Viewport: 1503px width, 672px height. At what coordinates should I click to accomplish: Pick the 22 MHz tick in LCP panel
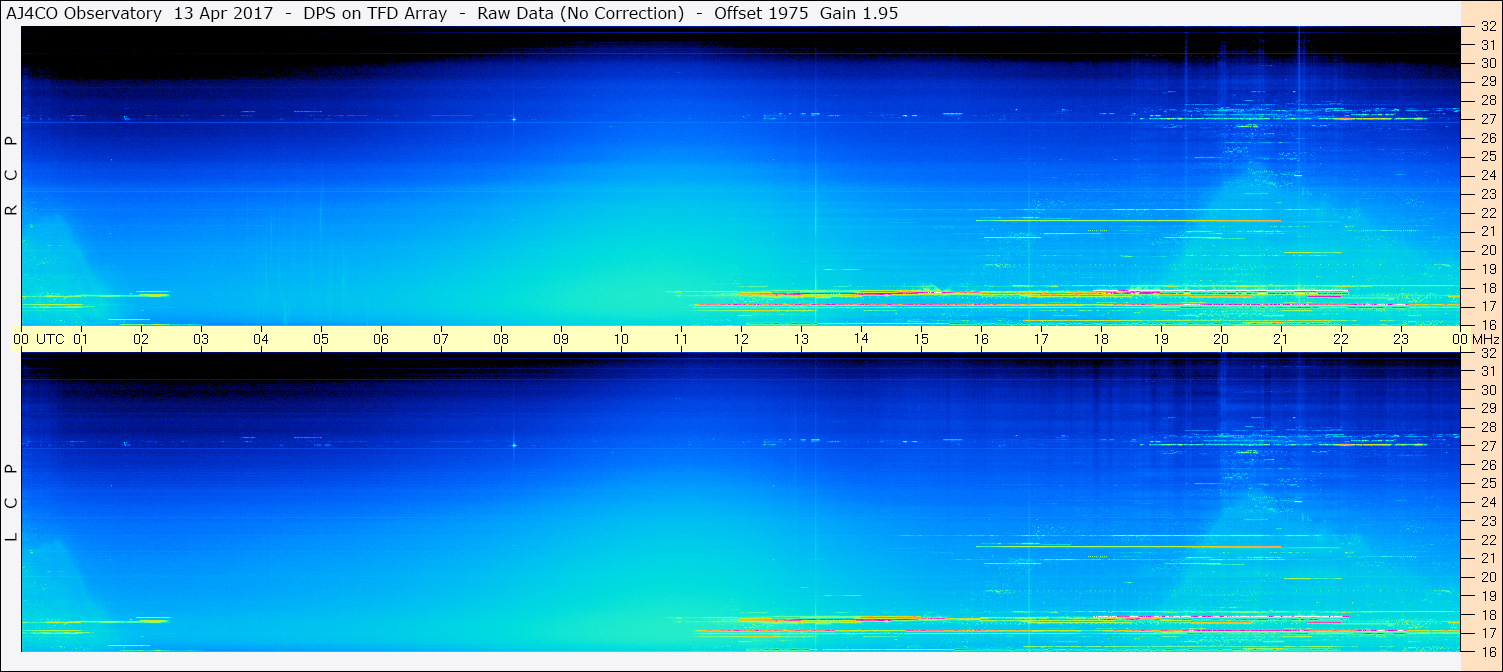tap(1488, 539)
